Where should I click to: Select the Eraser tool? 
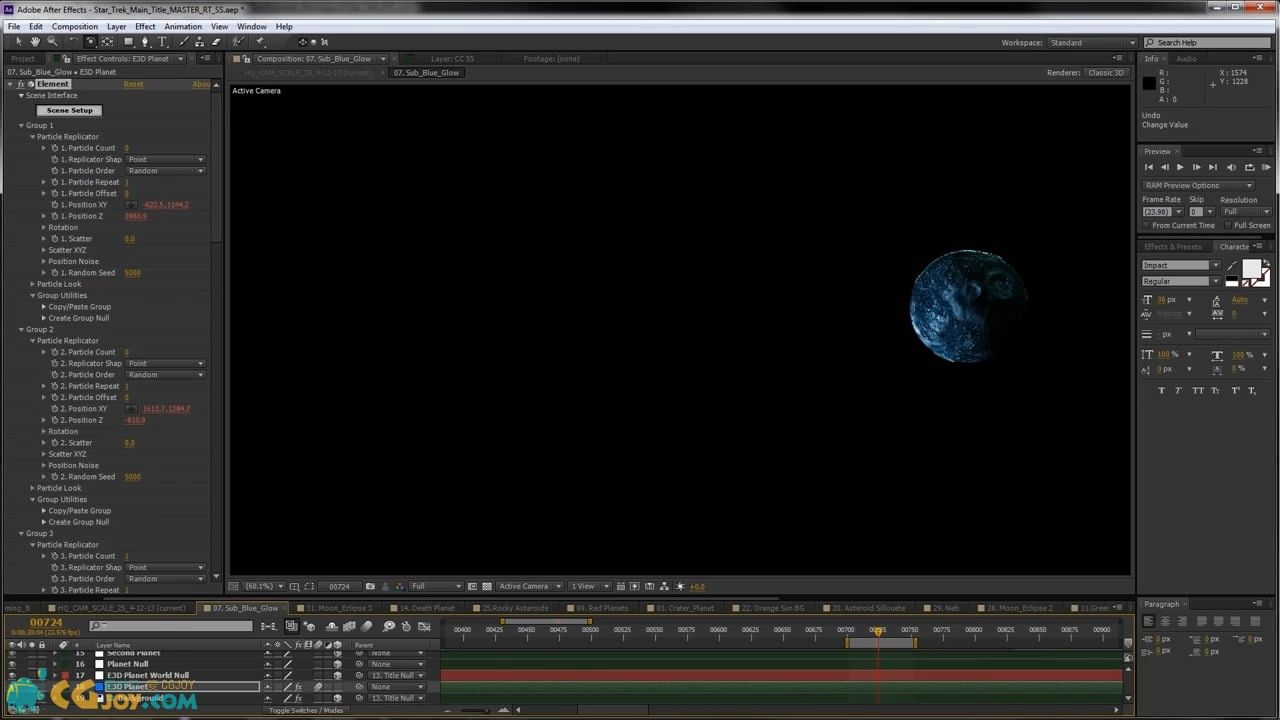[x=217, y=42]
